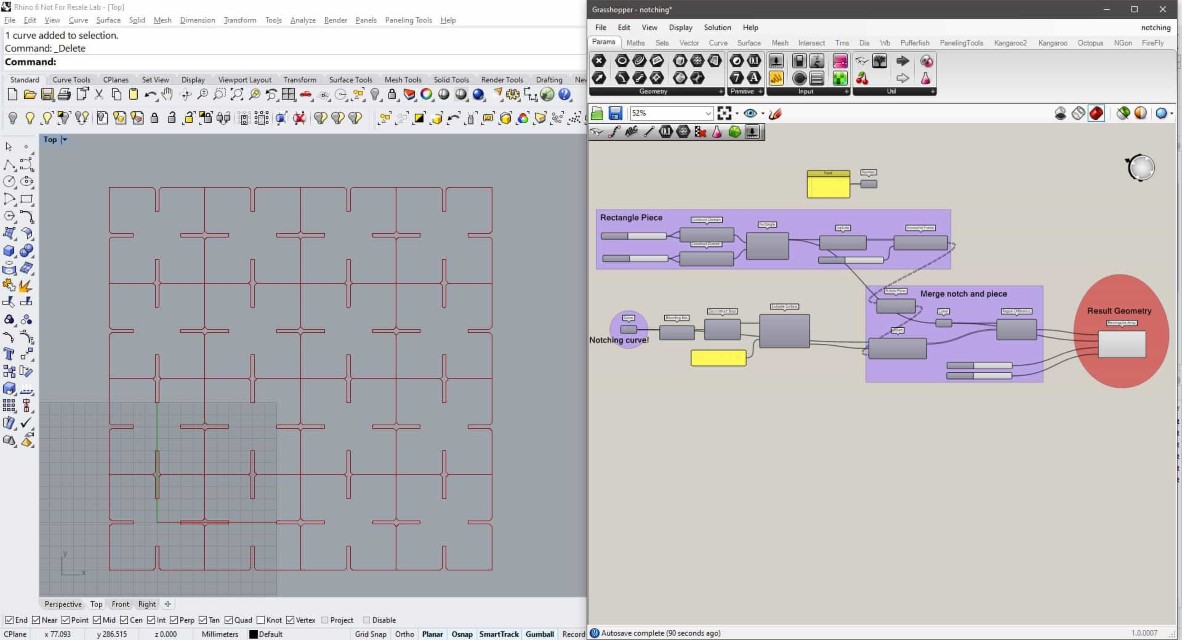Toggle the Point osnap checkbox
The height and width of the screenshot is (640, 1182).
tap(66, 620)
